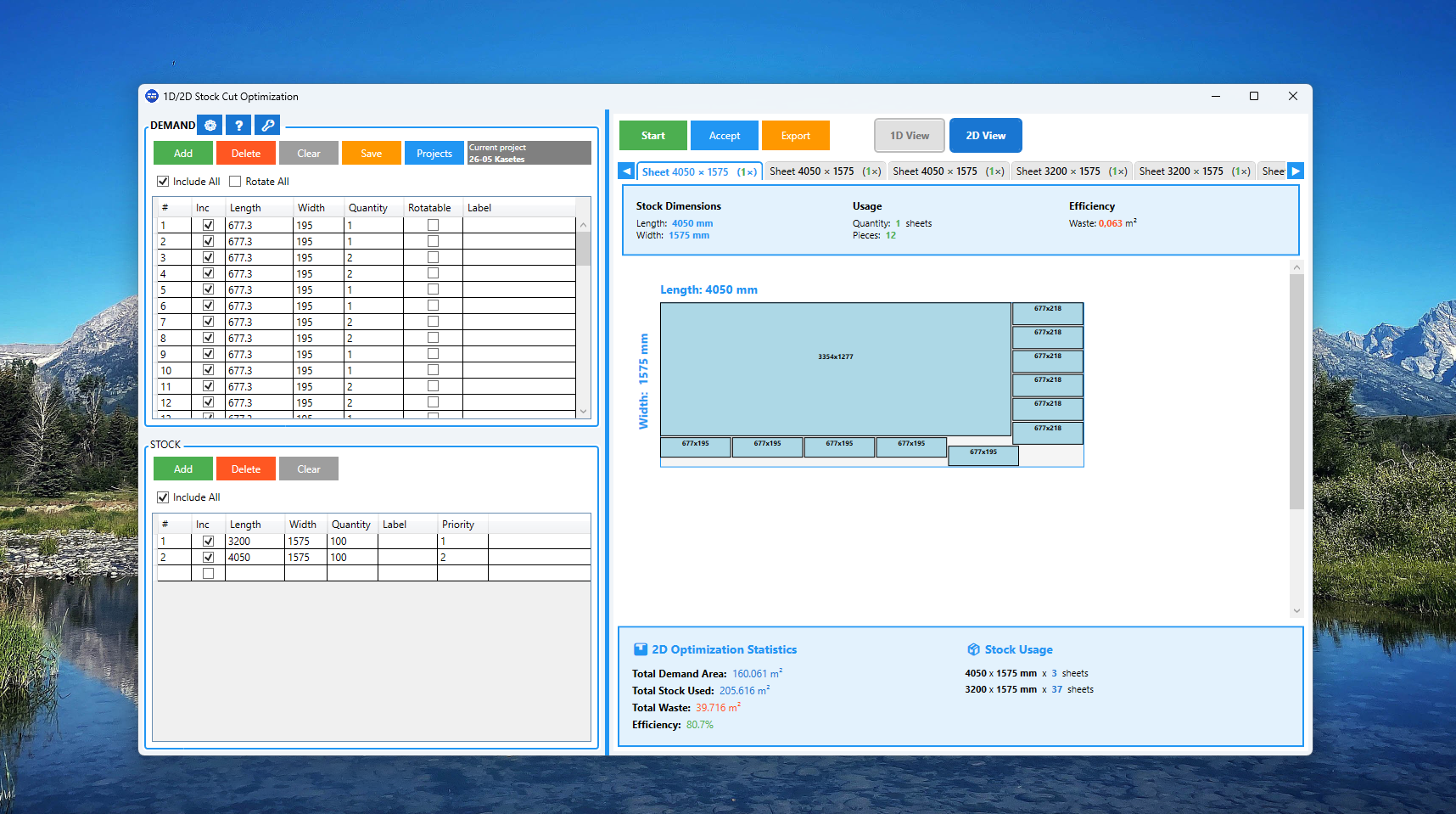Uncheck the Inc checkbox for demand row 1

coord(208,224)
